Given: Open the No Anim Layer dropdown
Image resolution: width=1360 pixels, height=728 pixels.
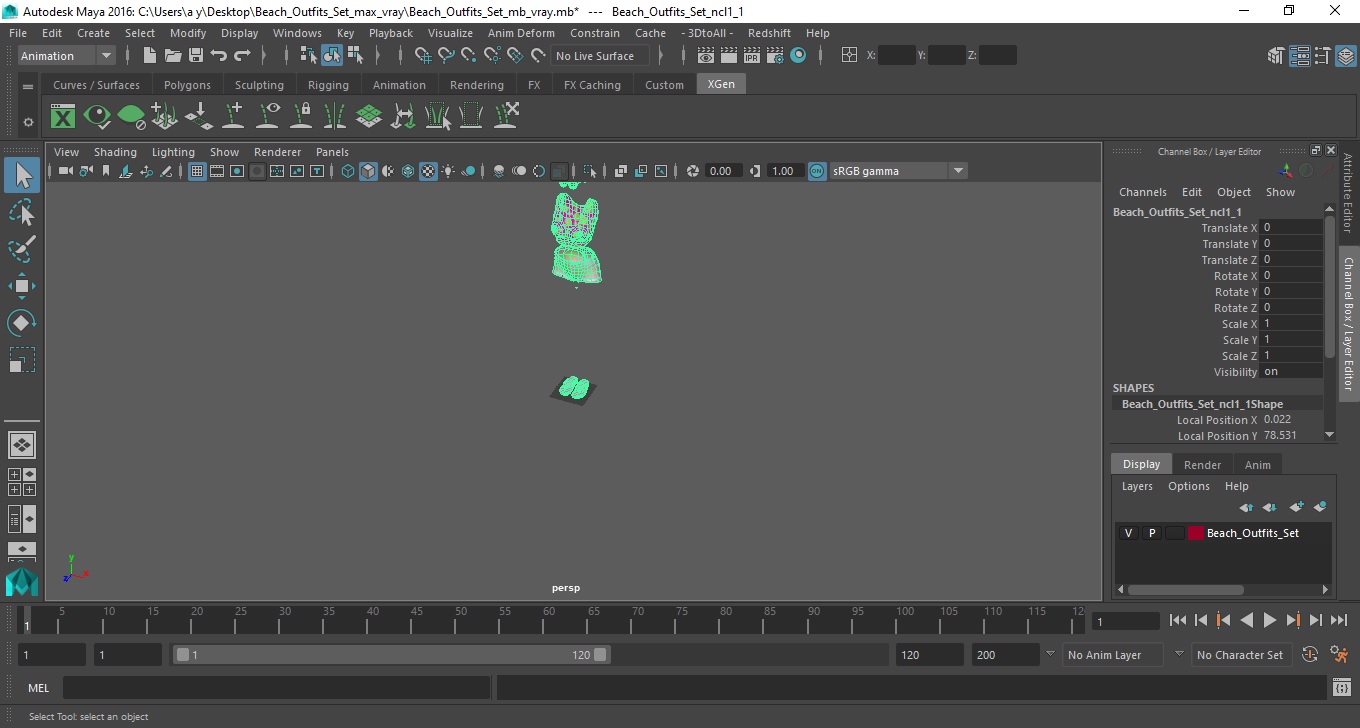Looking at the screenshot, I should click(1112, 655).
